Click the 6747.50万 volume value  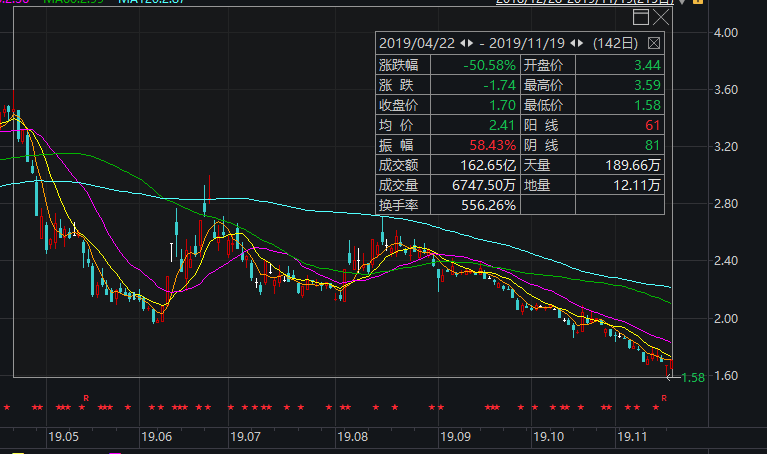coord(484,185)
